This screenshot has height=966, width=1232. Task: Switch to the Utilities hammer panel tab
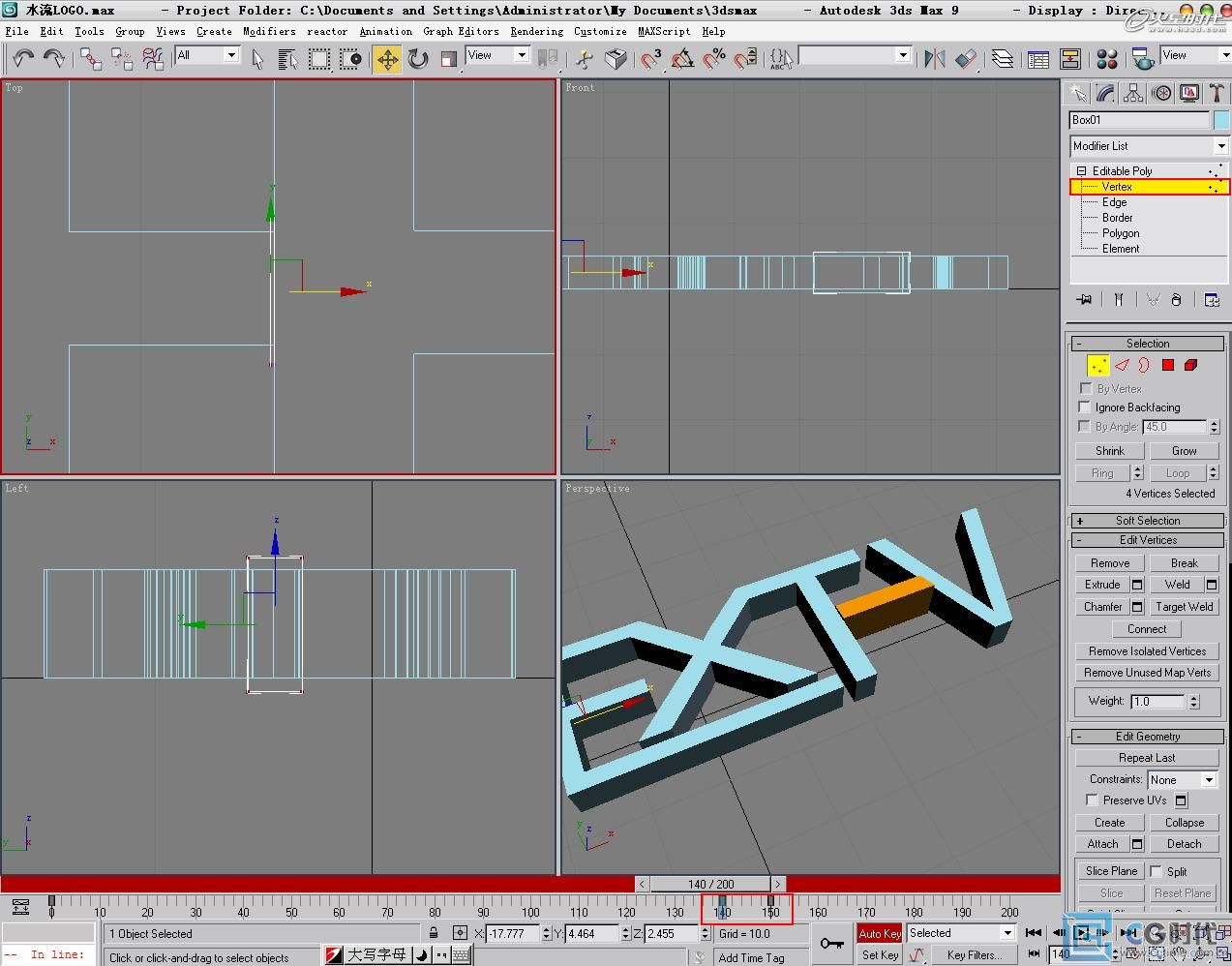tap(1217, 93)
